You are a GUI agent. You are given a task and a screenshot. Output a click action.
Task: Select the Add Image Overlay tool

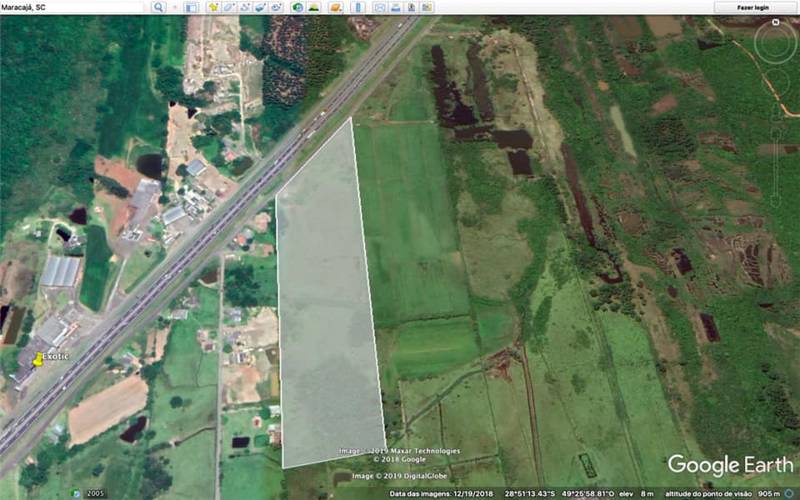[x=261, y=7]
